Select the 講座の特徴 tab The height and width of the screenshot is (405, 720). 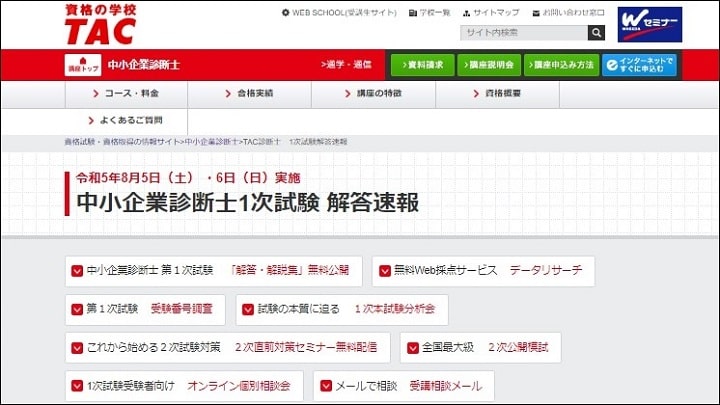(373, 94)
